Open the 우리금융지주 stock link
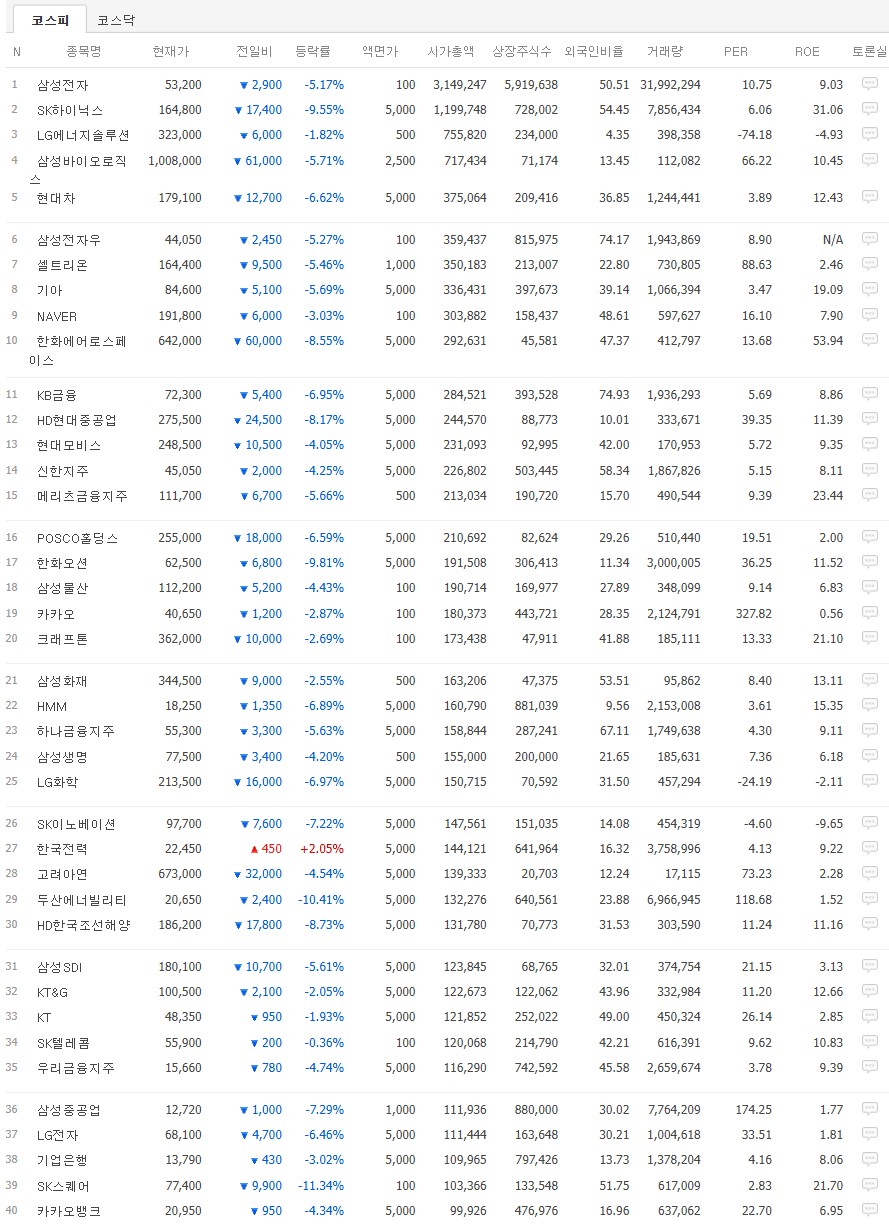The height and width of the screenshot is (1231, 889). click(76, 1067)
